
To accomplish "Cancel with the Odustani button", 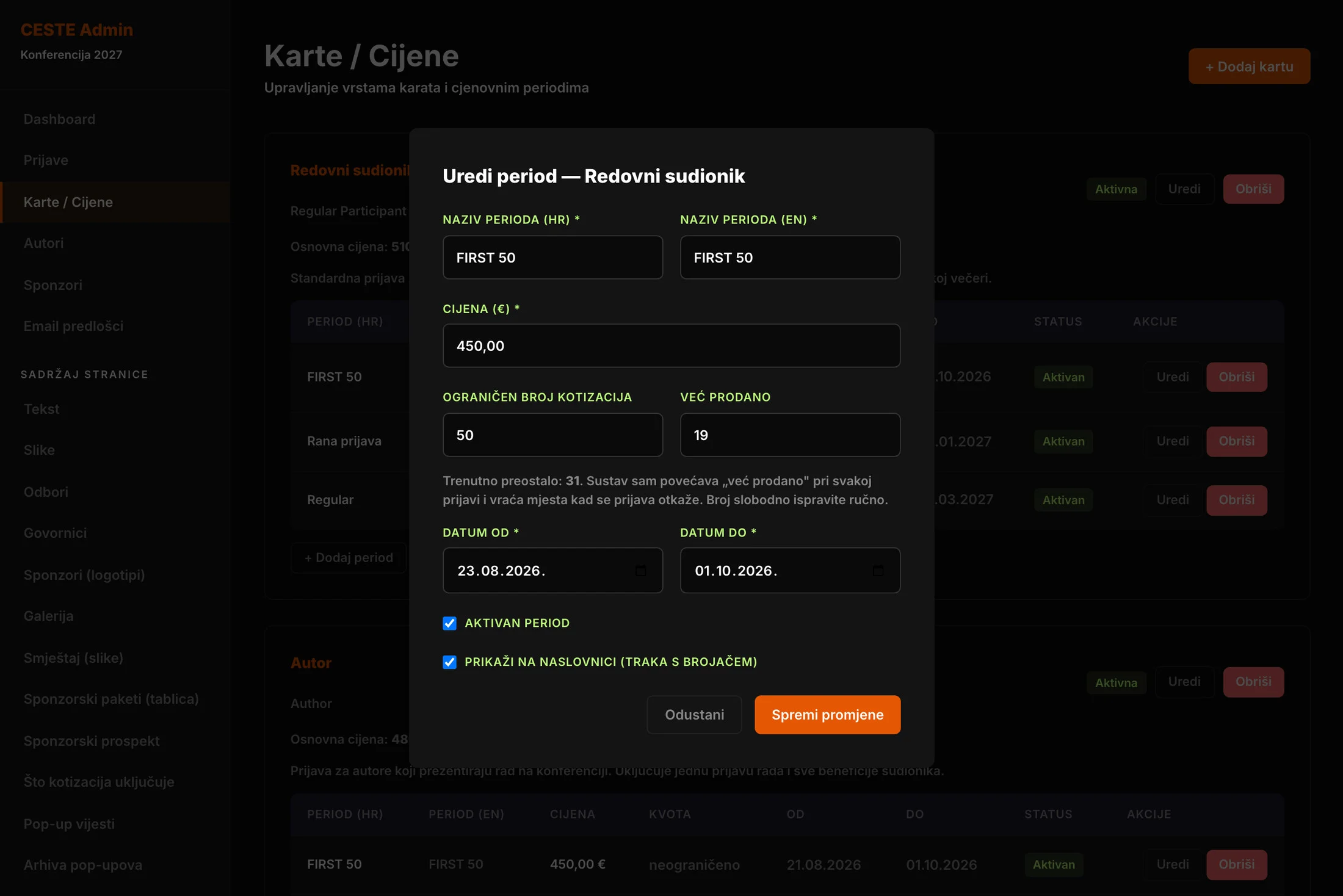I will (x=694, y=715).
